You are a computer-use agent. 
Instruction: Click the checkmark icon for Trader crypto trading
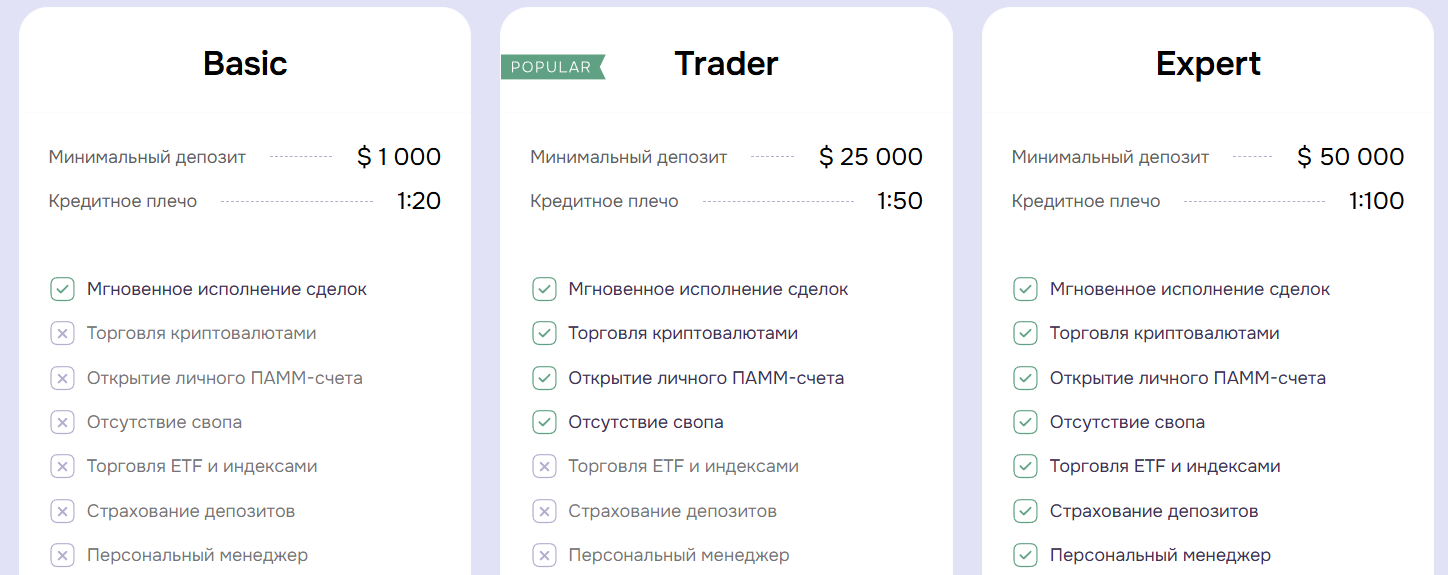(x=544, y=333)
